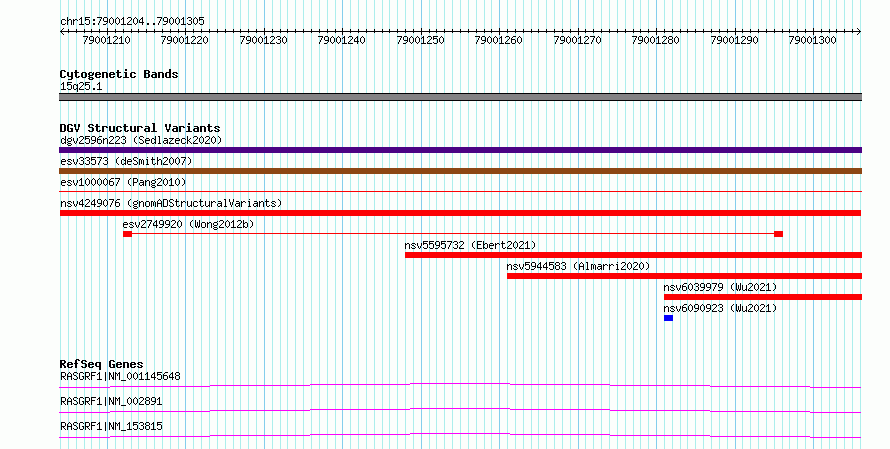The width and height of the screenshot is (890, 449).
Task: Select the RefSeq Genes track title
Action: [x=102, y=364]
